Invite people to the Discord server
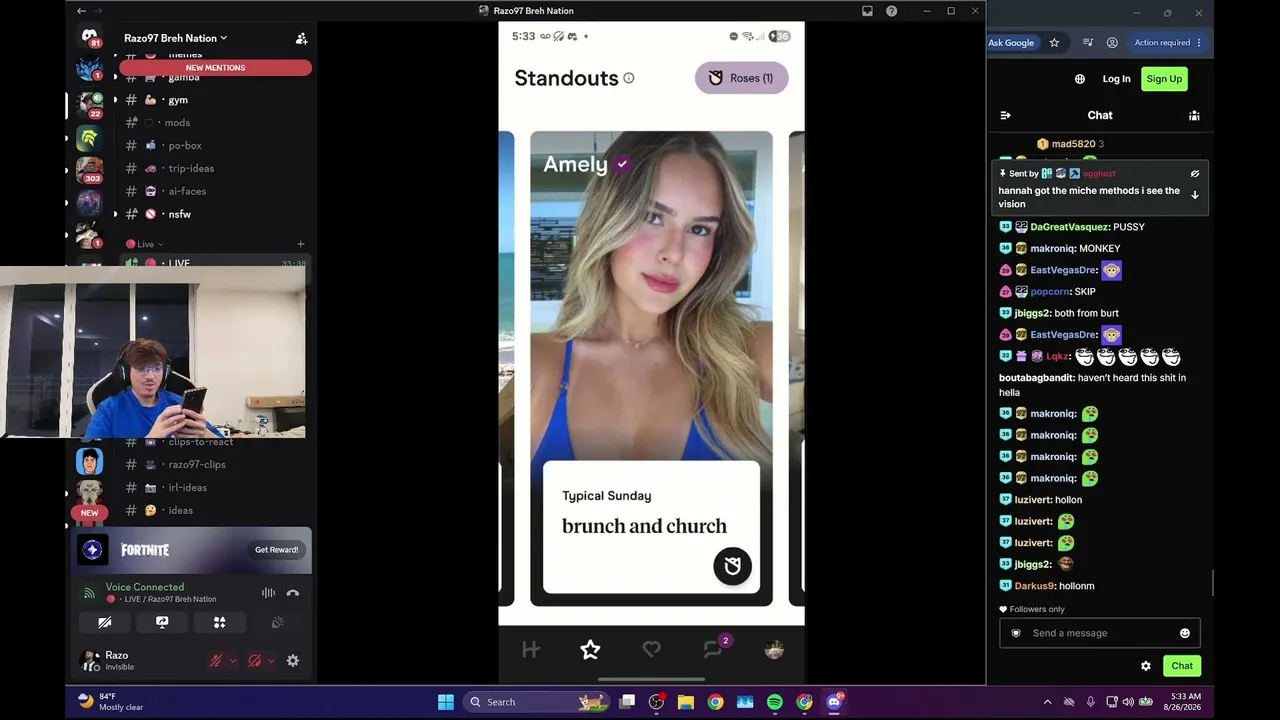The width and height of the screenshot is (1280, 720). [x=301, y=38]
